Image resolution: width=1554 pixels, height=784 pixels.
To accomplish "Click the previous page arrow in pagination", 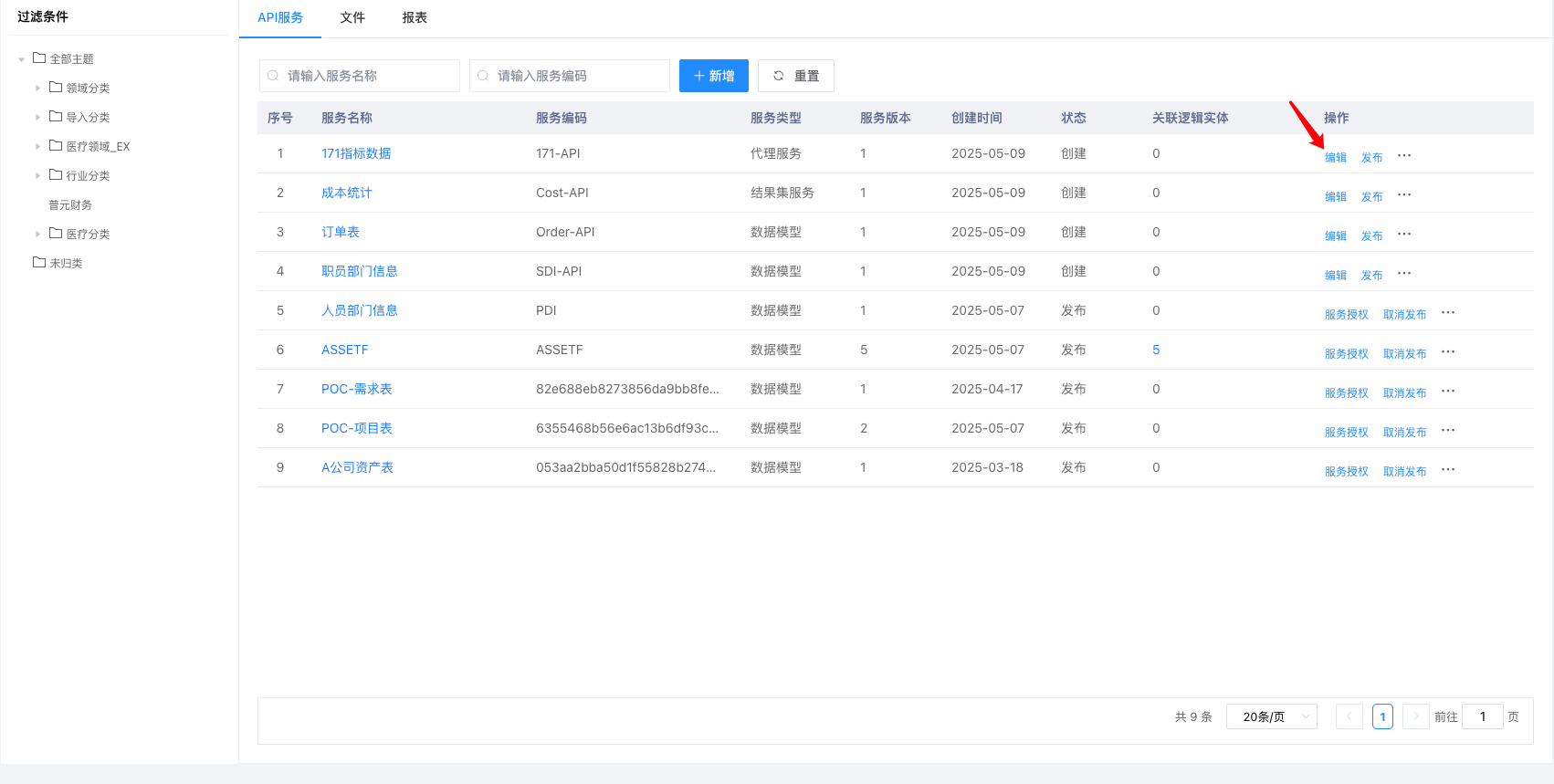I will (1349, 716).
